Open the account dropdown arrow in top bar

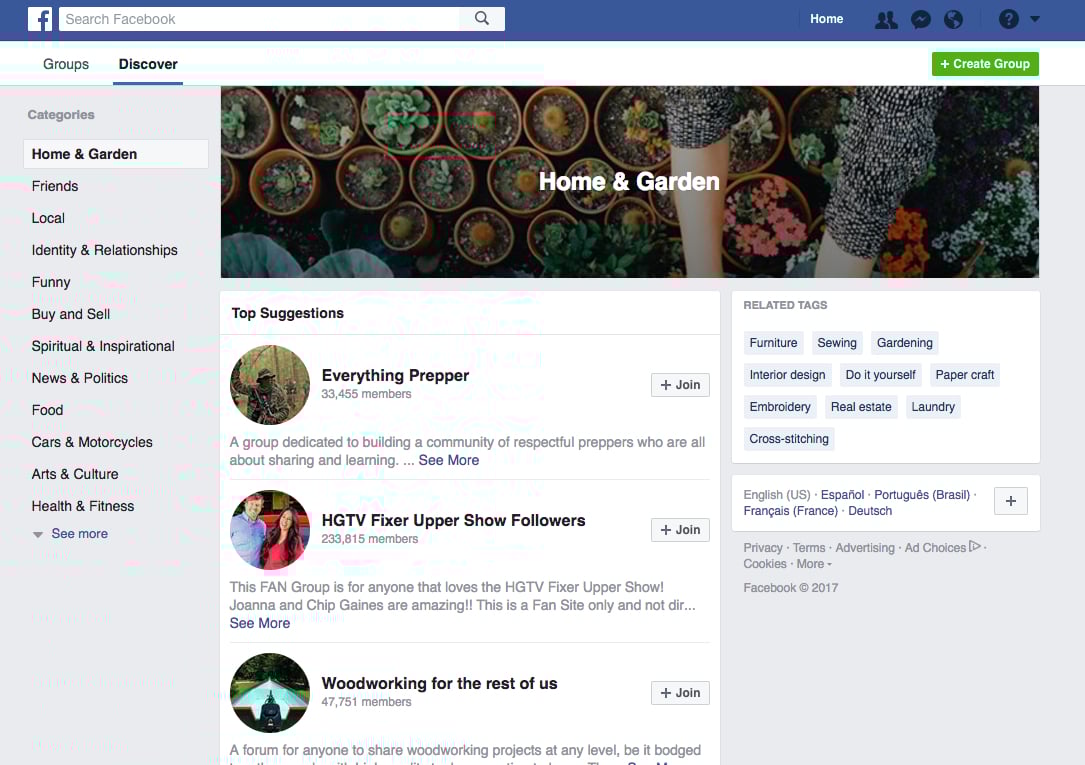[1034, 19]
